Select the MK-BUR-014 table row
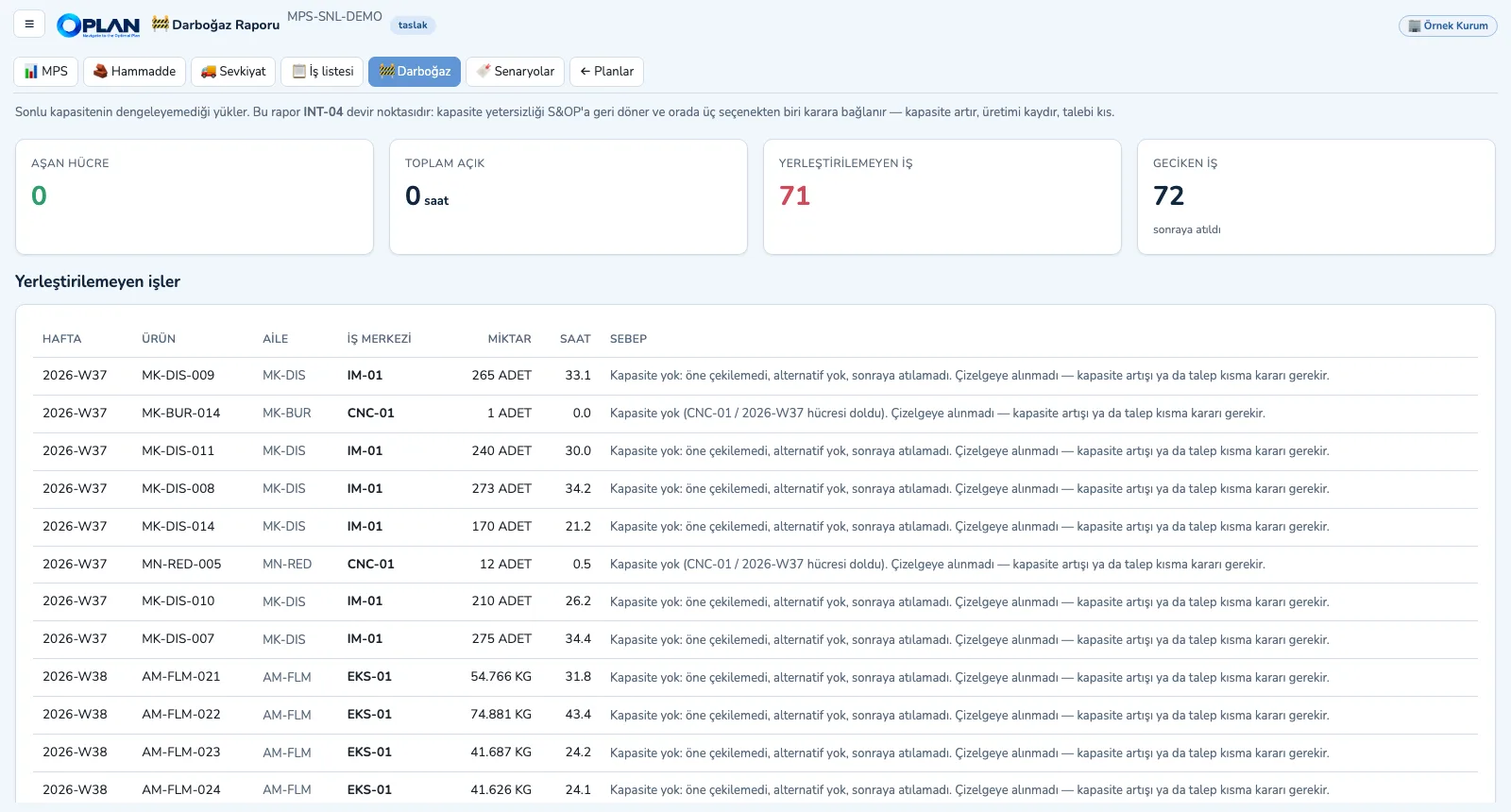Image resolution: width=1511 pixels, height=812 pixels. (x=755, y=414)
